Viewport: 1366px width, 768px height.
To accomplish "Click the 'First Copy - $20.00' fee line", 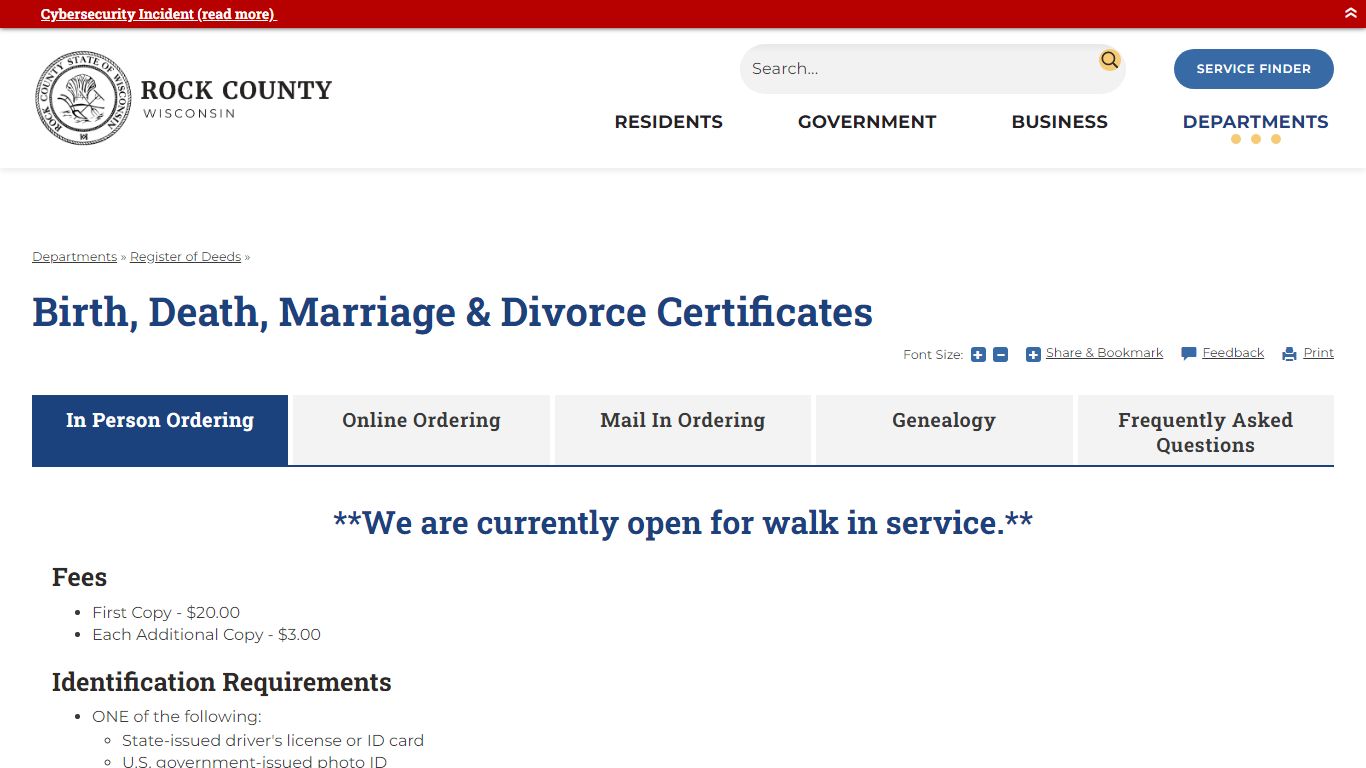I will point(166,612).
